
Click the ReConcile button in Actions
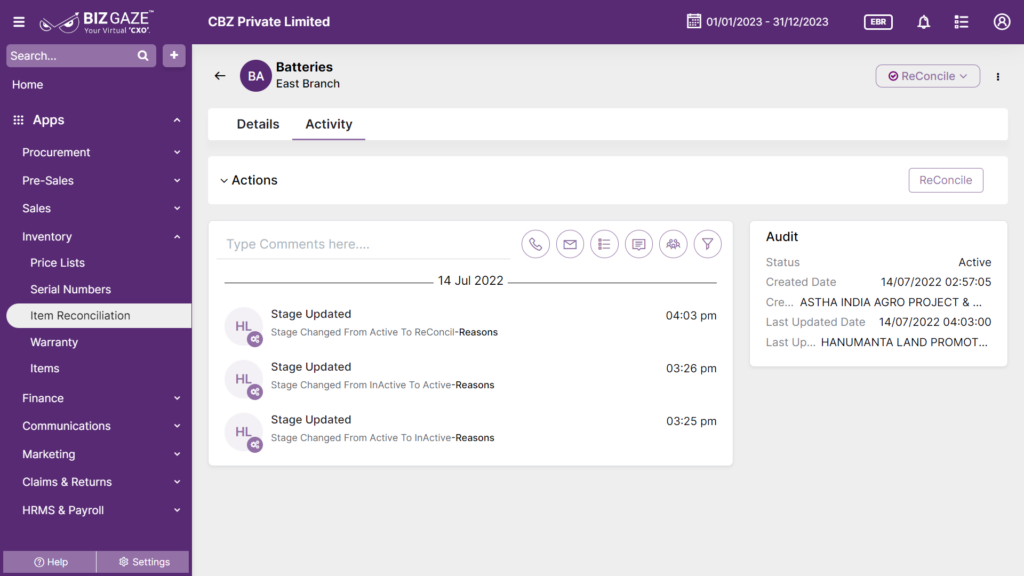click(x=946, y=180)
